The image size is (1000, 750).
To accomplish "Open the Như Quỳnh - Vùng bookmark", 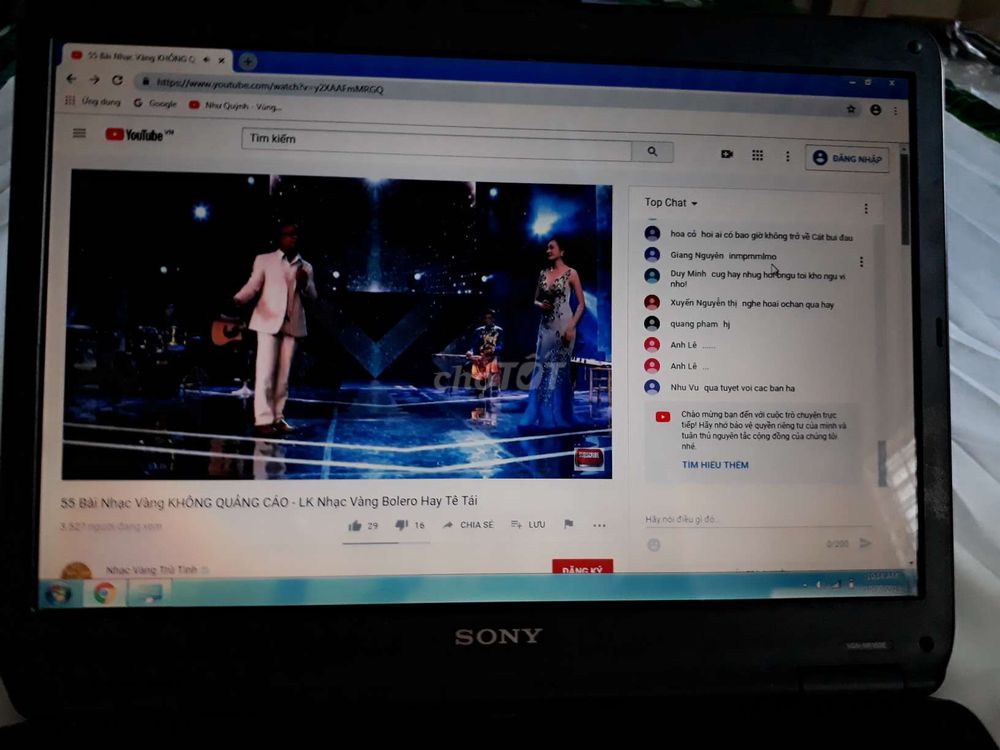I will point(235,105).
